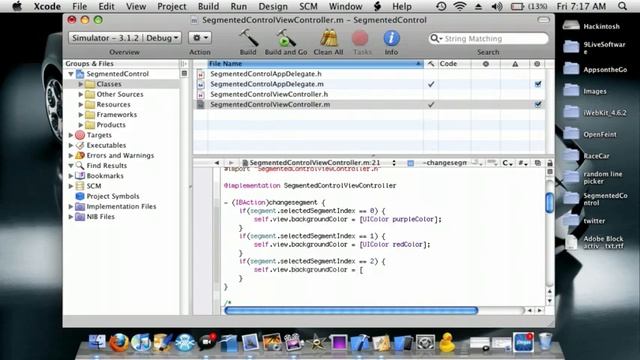640x360 pixels.
Task: Toggle target checkbox for SegmentedControlAppDelegate.m
Action: (538, 84)
